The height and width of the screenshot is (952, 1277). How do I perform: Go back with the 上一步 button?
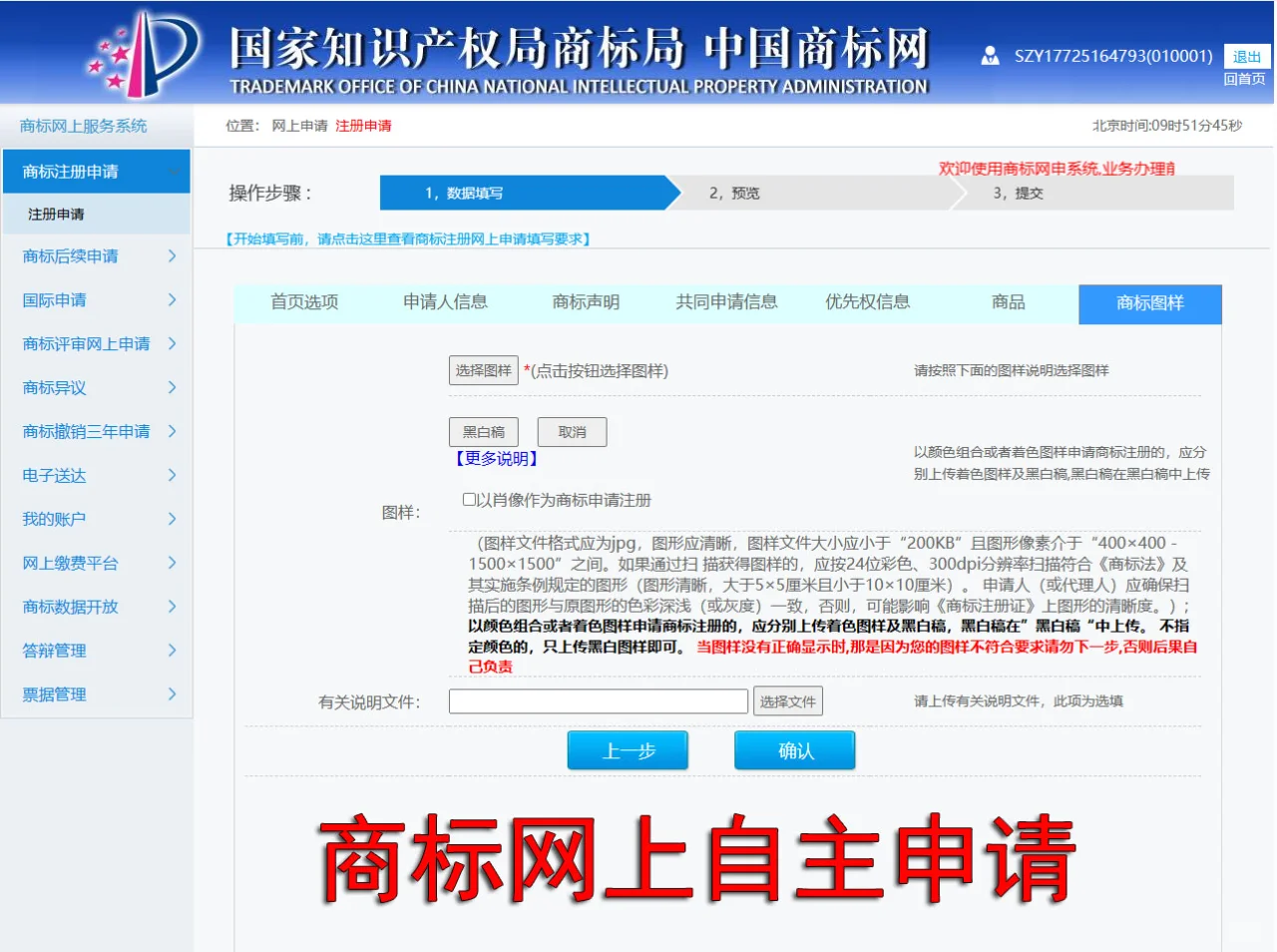[x=628, y=750]
